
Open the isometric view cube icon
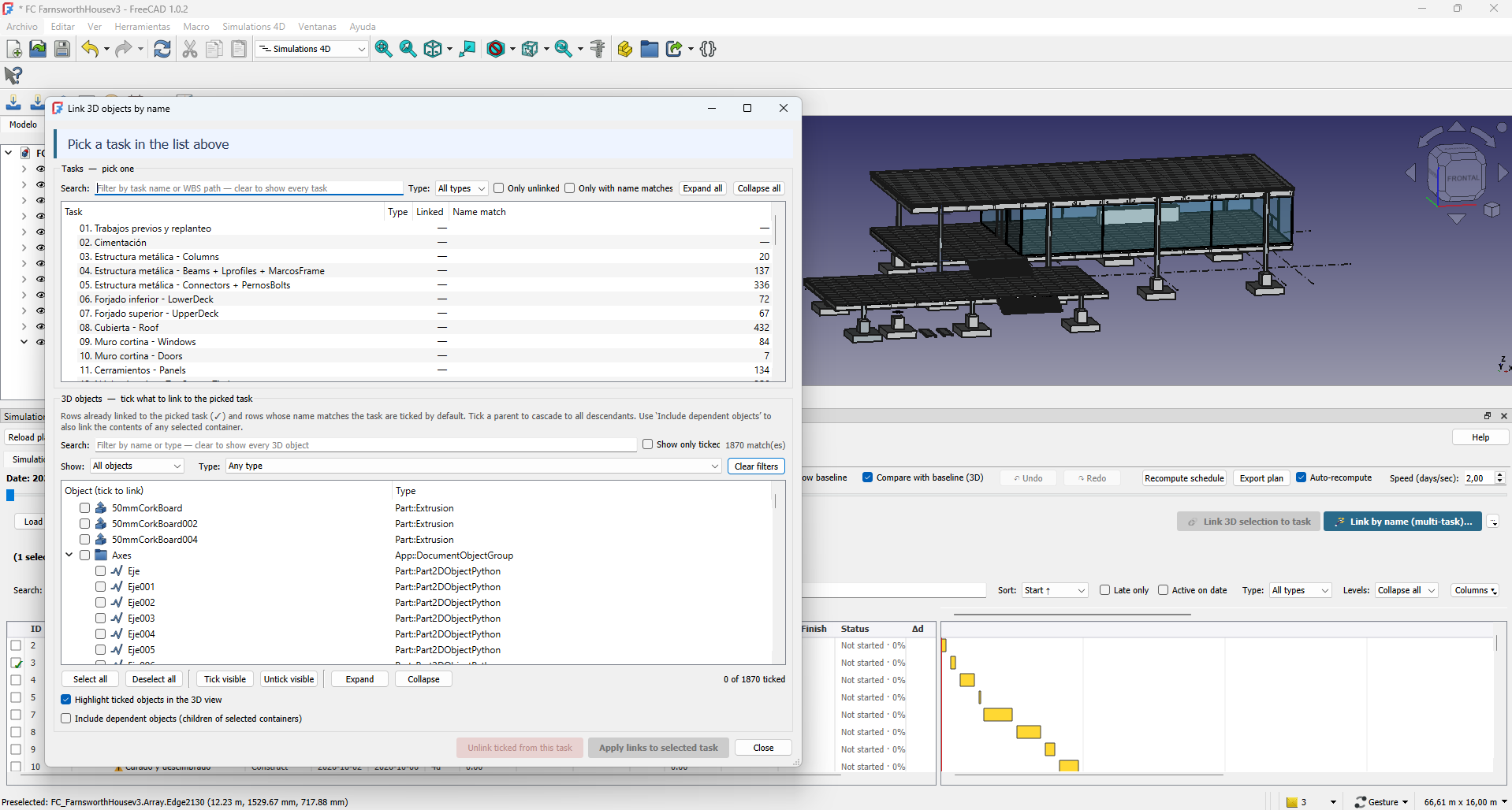click(433, 49)
